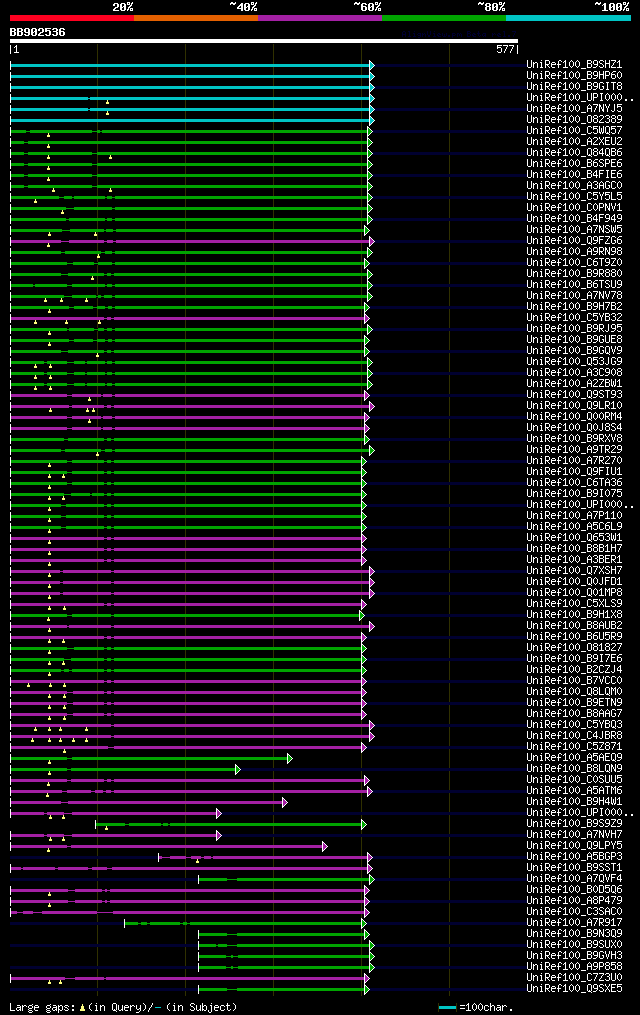
Task: Select the UniRef100_B7VCC0 label
Action: pyautogui.click(x=574, y=681)
